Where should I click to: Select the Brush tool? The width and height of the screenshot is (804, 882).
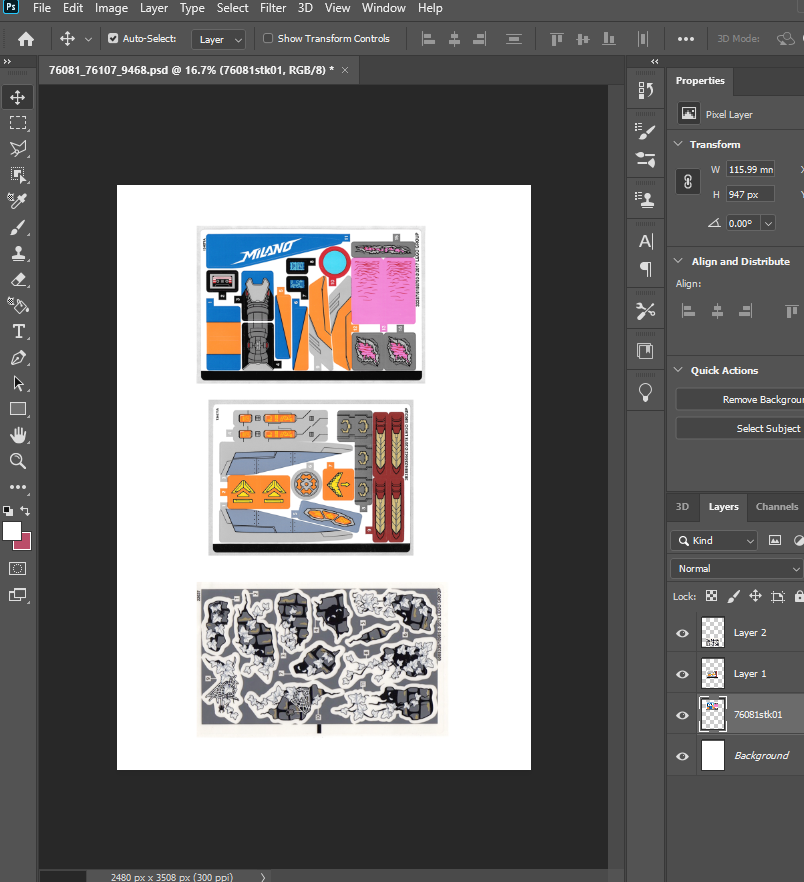[x=17, y=228]
